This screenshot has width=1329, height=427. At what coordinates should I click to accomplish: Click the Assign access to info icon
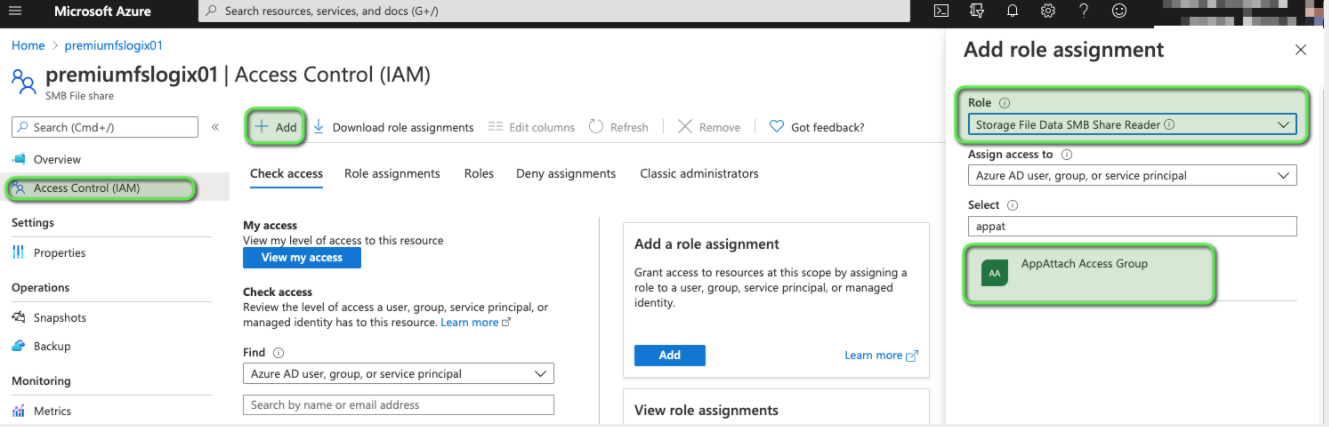1066,155
